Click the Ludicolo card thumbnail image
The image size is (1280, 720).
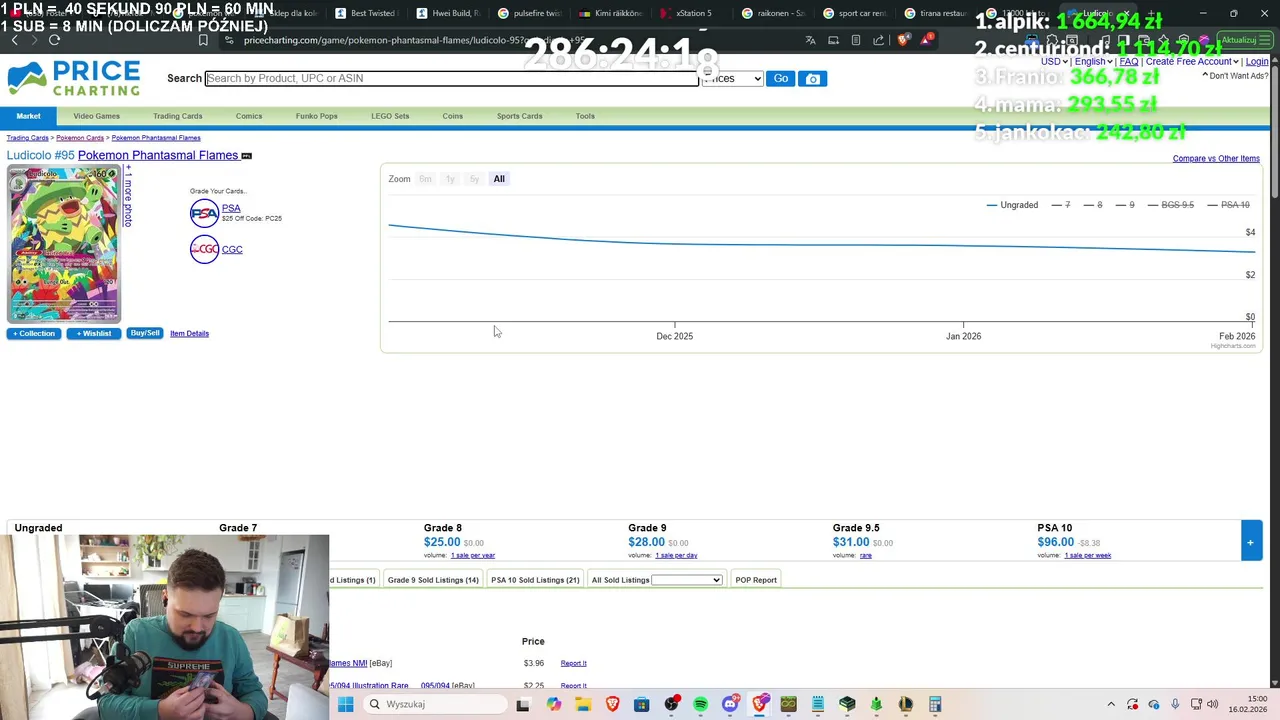(x=64, y=244)
